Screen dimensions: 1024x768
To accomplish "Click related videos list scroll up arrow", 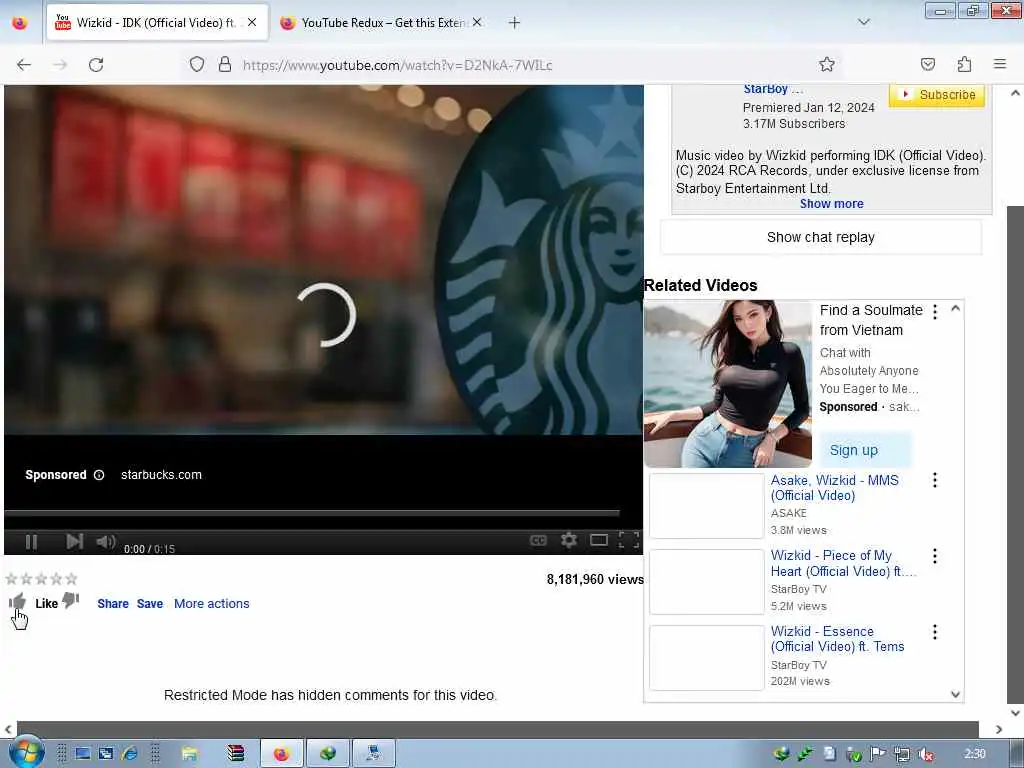I will [x=955, y=308].
